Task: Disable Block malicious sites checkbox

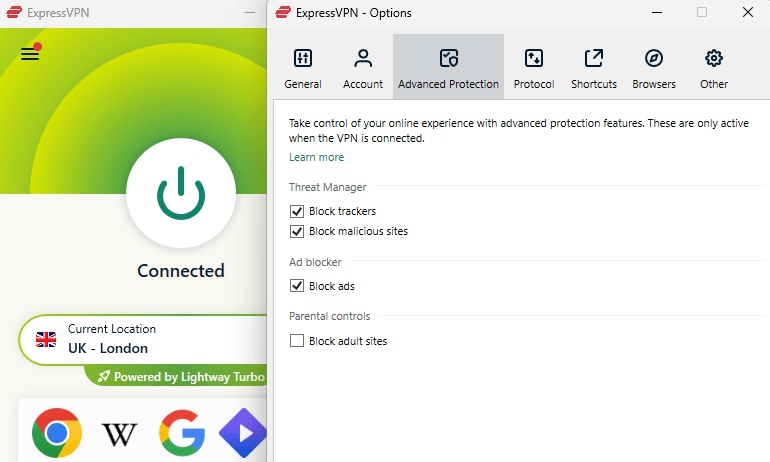Action: point(297,231)
